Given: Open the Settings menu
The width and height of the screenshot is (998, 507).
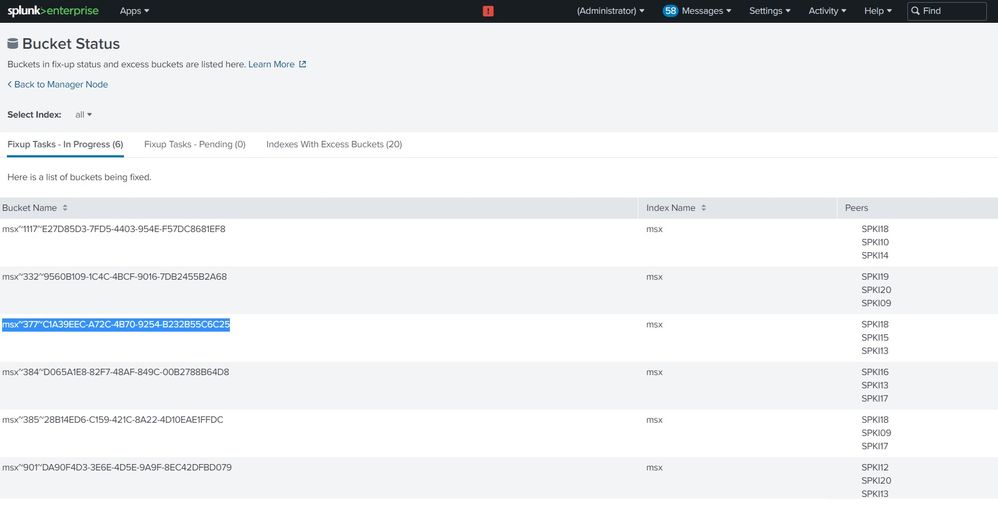Looking at the screenshot, I should pyautogui.click(x=769, y=11).
